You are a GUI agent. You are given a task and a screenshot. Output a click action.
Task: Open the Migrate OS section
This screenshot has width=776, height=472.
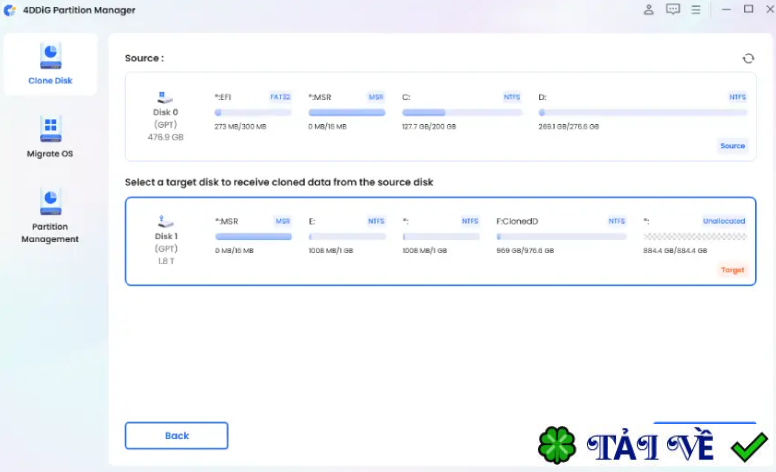tap(50, 137)
